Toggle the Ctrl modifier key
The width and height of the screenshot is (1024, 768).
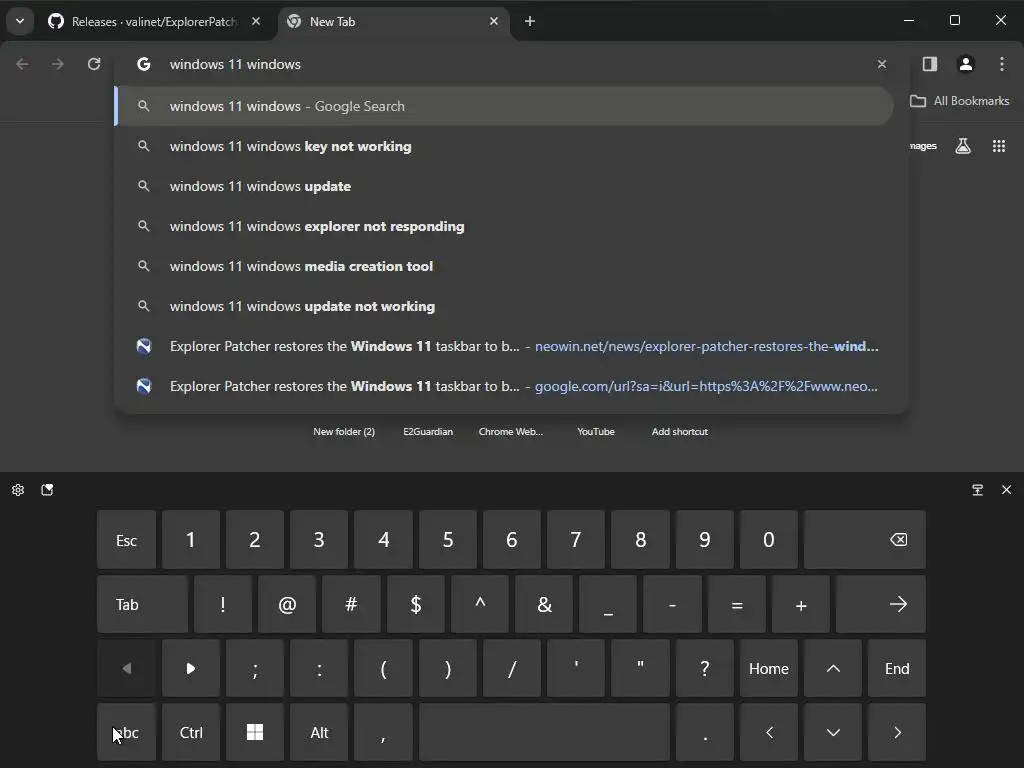coord(191,732)
